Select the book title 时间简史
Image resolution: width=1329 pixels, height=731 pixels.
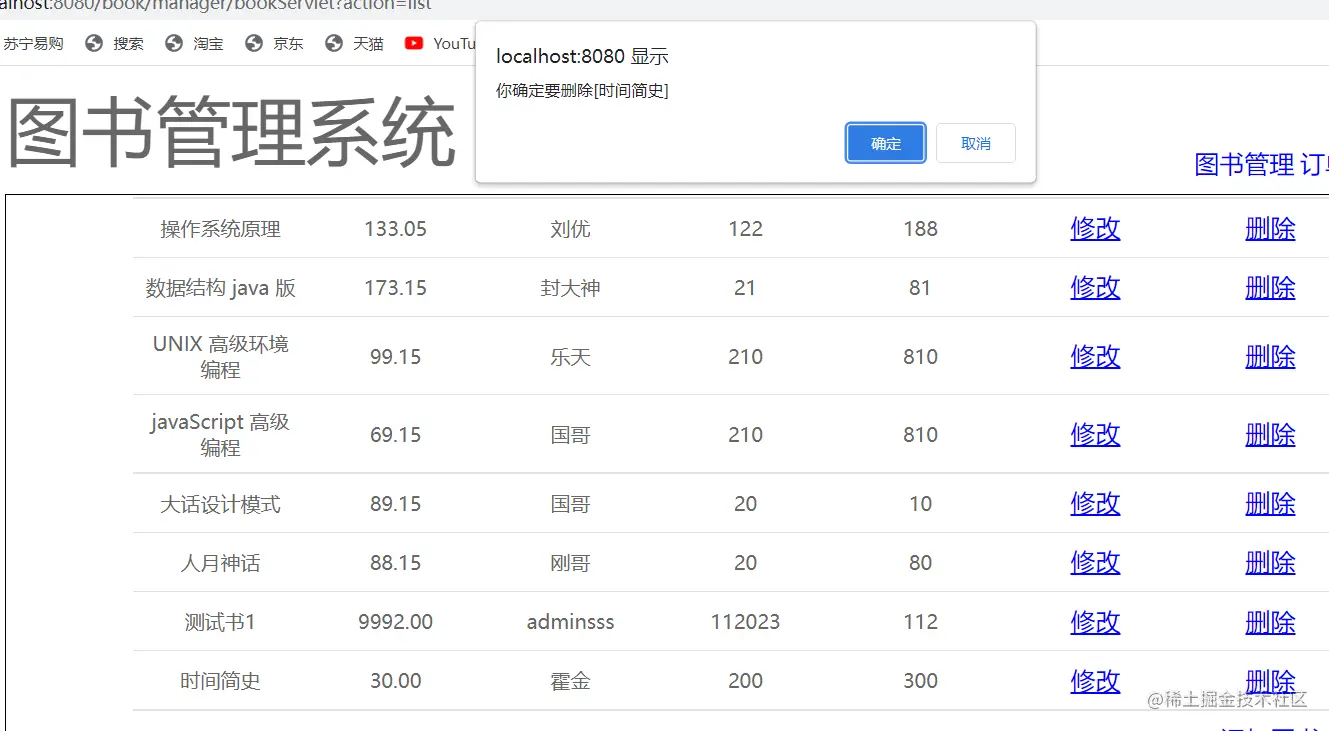[x=220, y=681]
